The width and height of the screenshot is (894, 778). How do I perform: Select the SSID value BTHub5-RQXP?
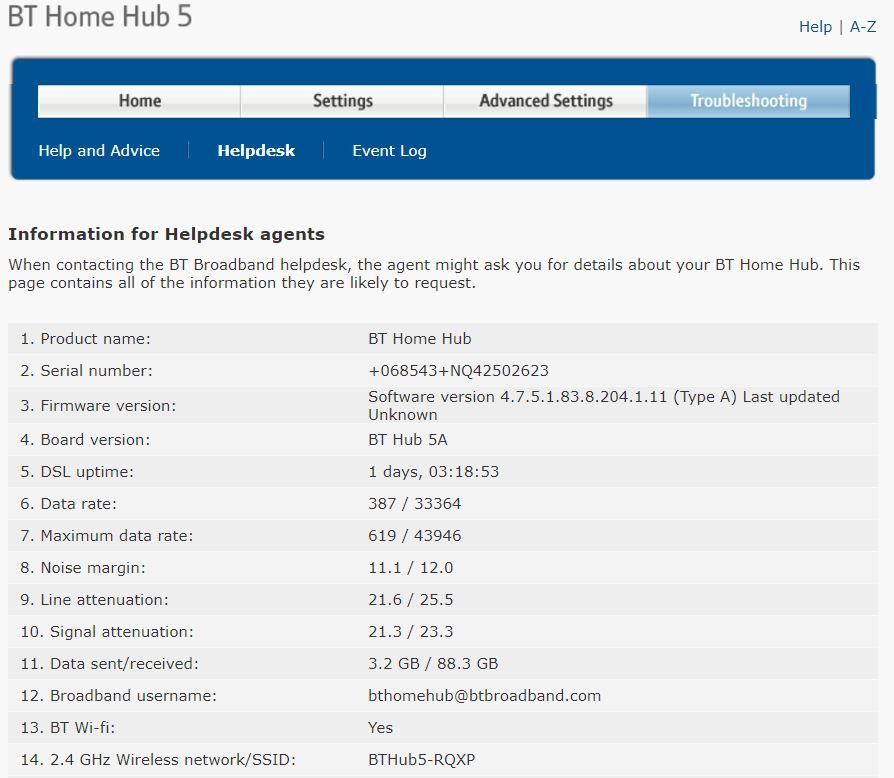[421, 759]
